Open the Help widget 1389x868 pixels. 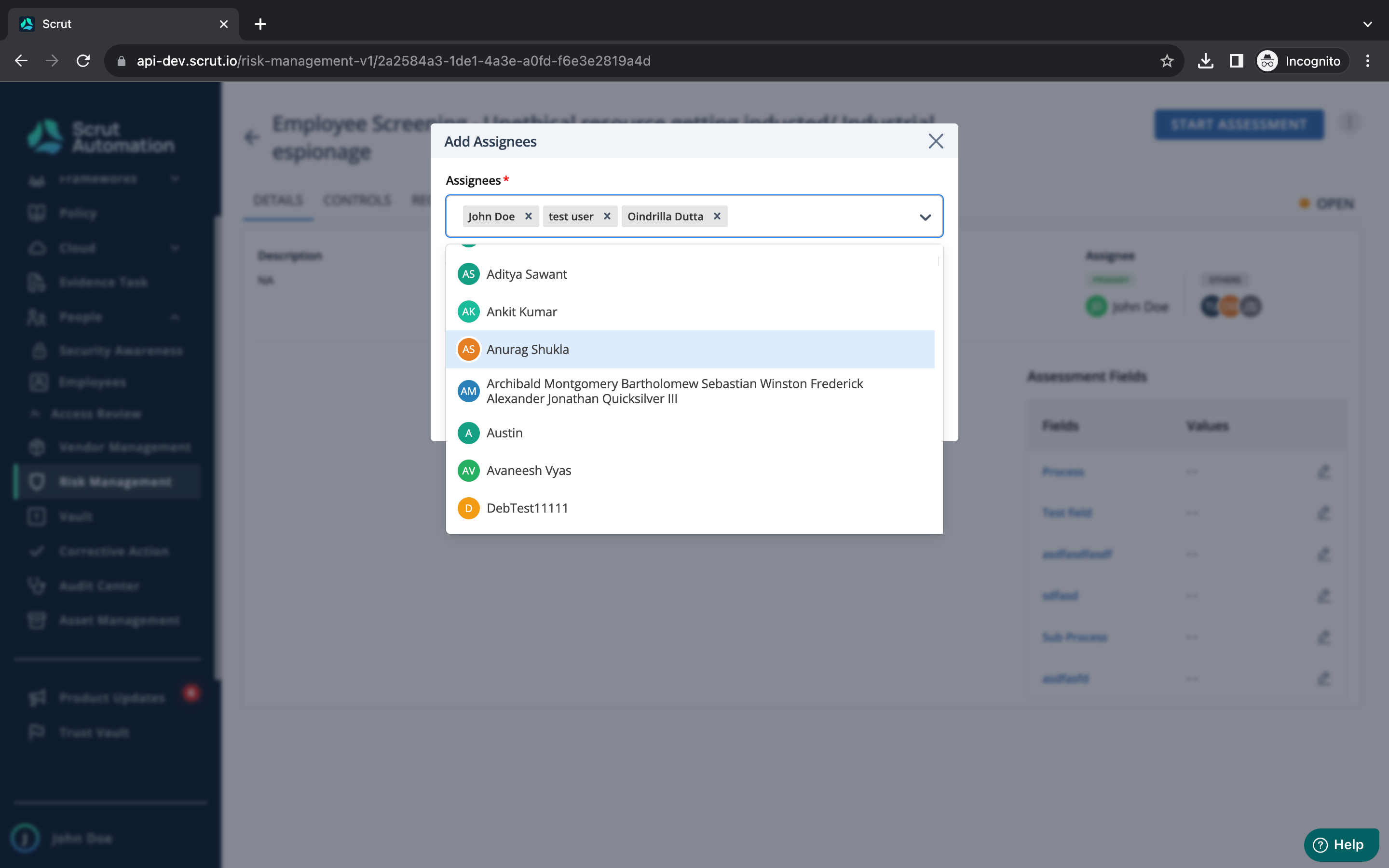(1341, 844)
